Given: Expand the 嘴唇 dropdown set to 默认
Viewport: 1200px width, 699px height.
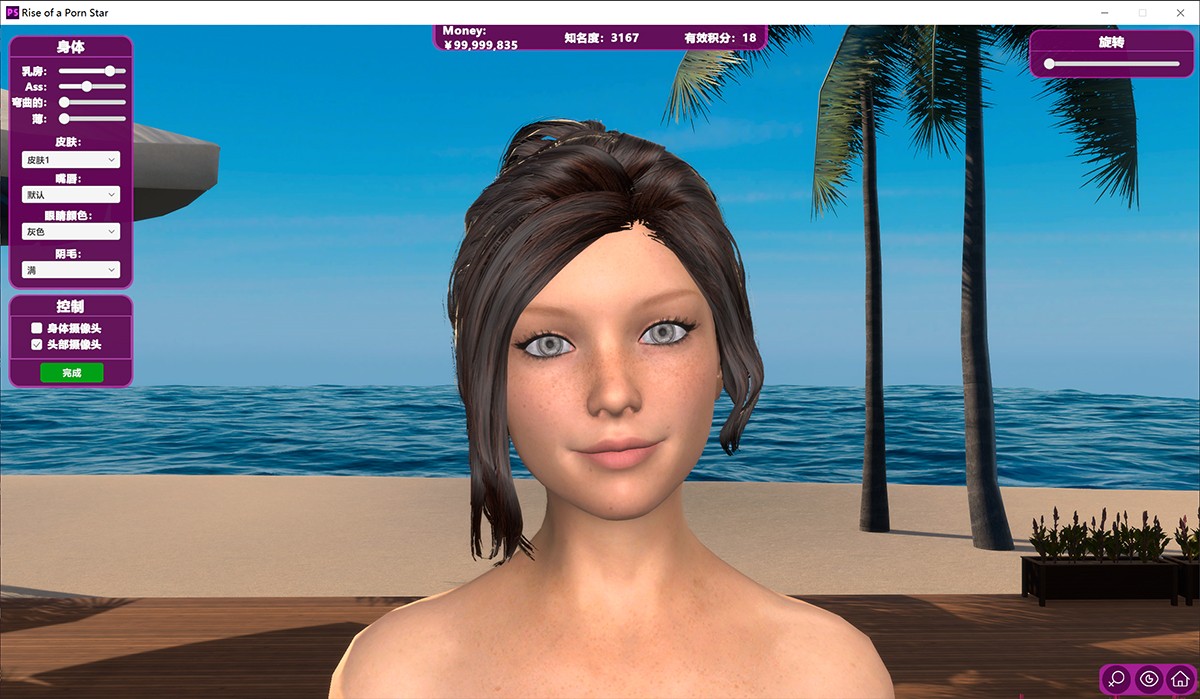Looking at the screenshot, I should [x=70, y=195].
